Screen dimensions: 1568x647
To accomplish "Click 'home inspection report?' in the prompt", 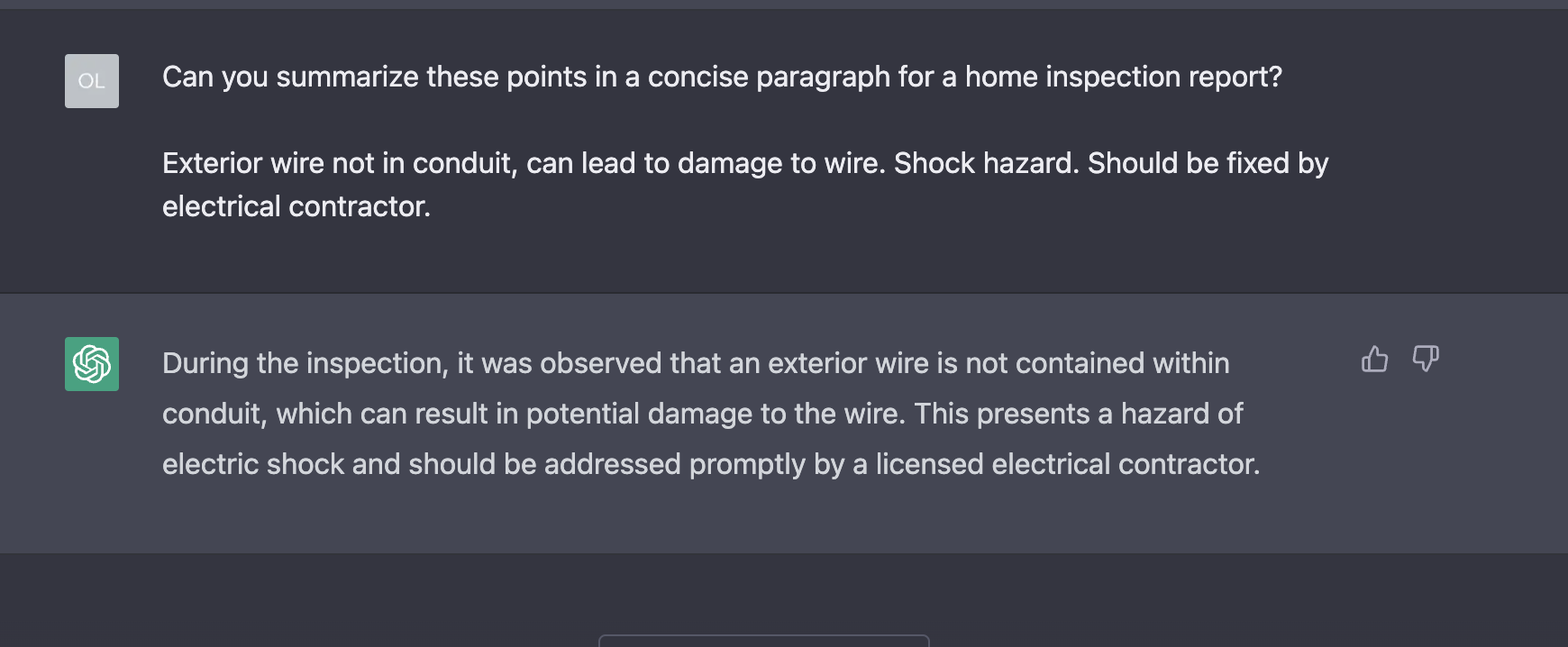I will point(1123,77).
